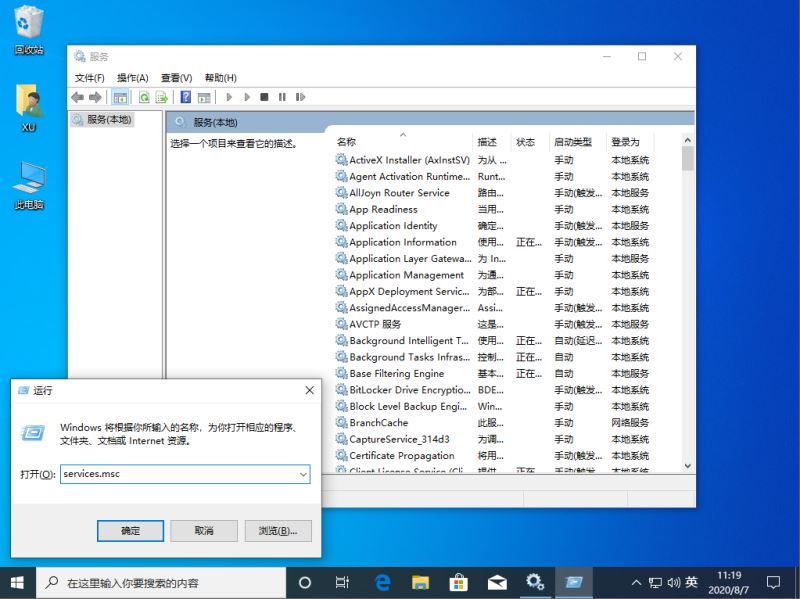Image resolution: width=800 pixels, height=599 pixels.
Task: Open Help via the blue question mark icon
Action: pos(186,97)
